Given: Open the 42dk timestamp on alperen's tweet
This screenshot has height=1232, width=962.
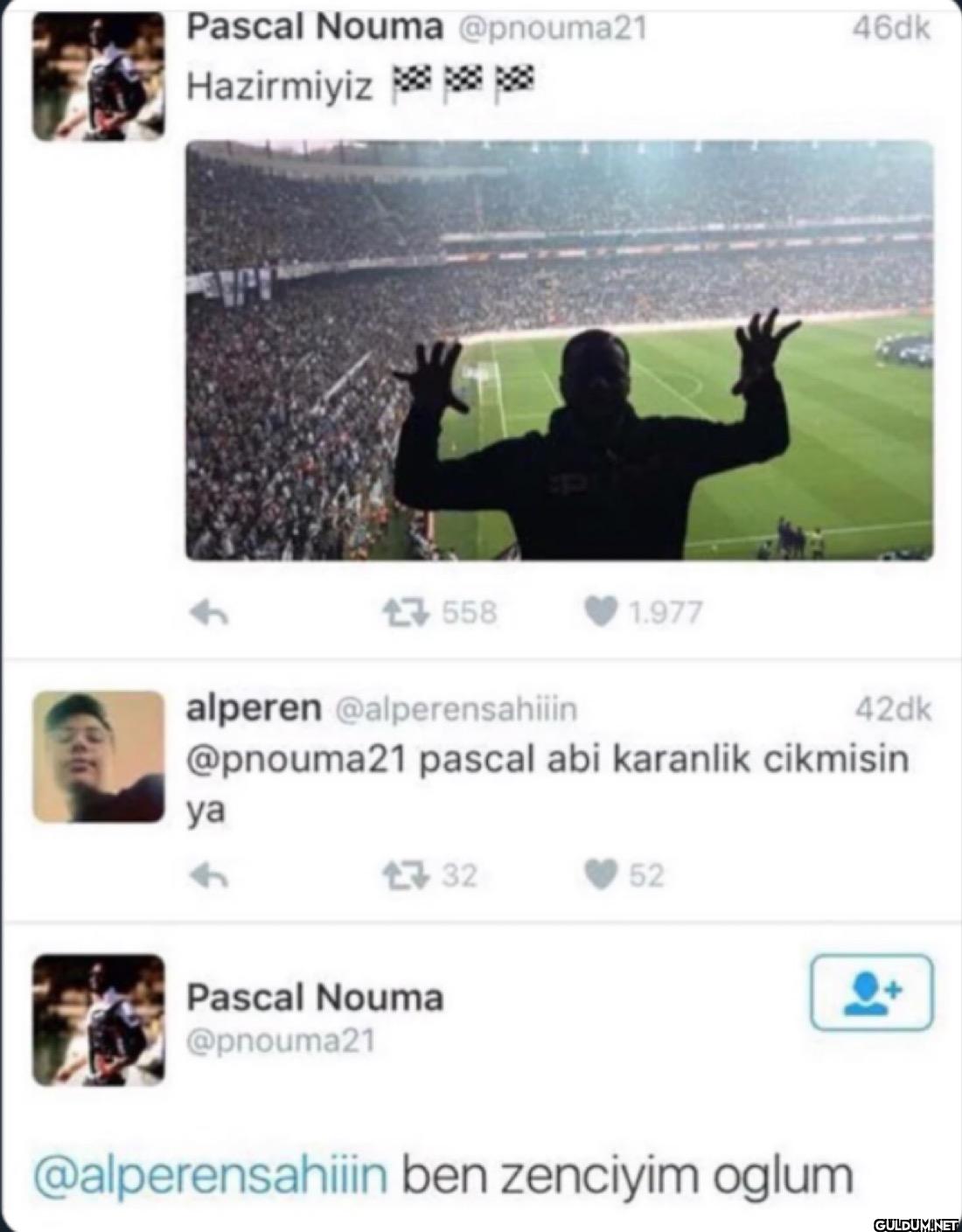Looking at the screenshot, I should click(893, 709).
